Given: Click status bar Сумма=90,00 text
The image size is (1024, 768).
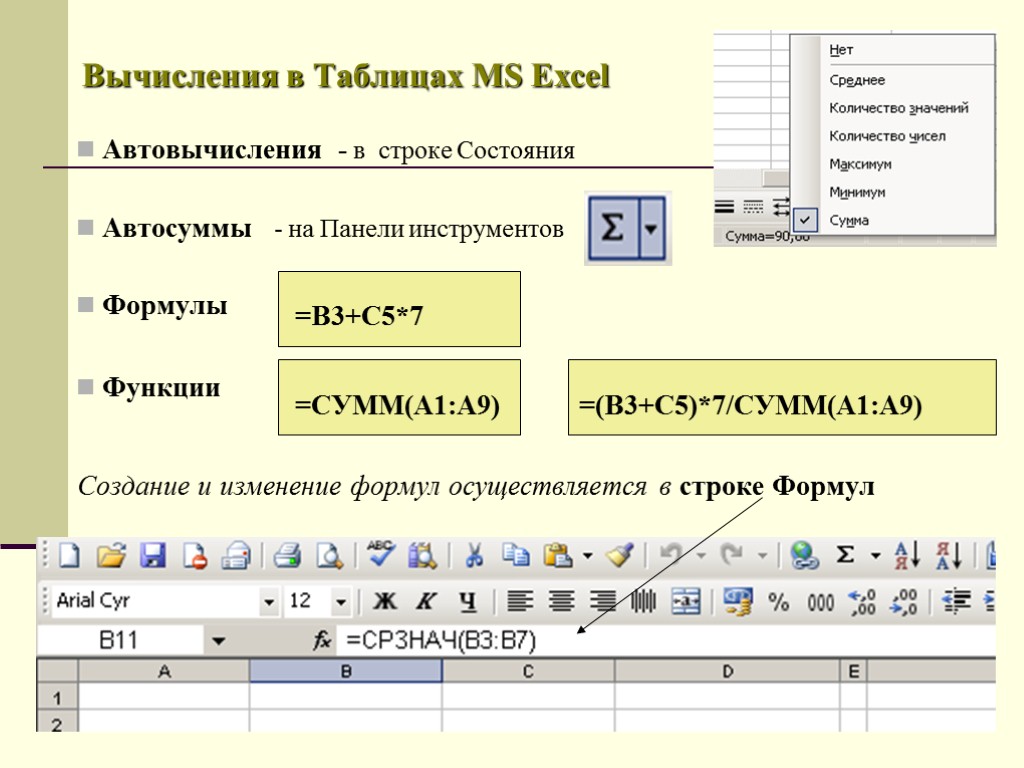Looking at the screenshot, I should click(x=767, y=236).
